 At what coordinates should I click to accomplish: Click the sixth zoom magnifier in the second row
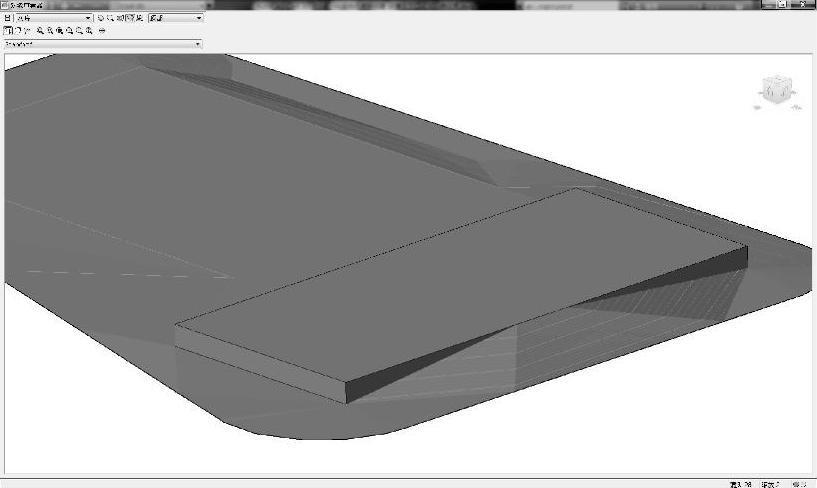89,31
